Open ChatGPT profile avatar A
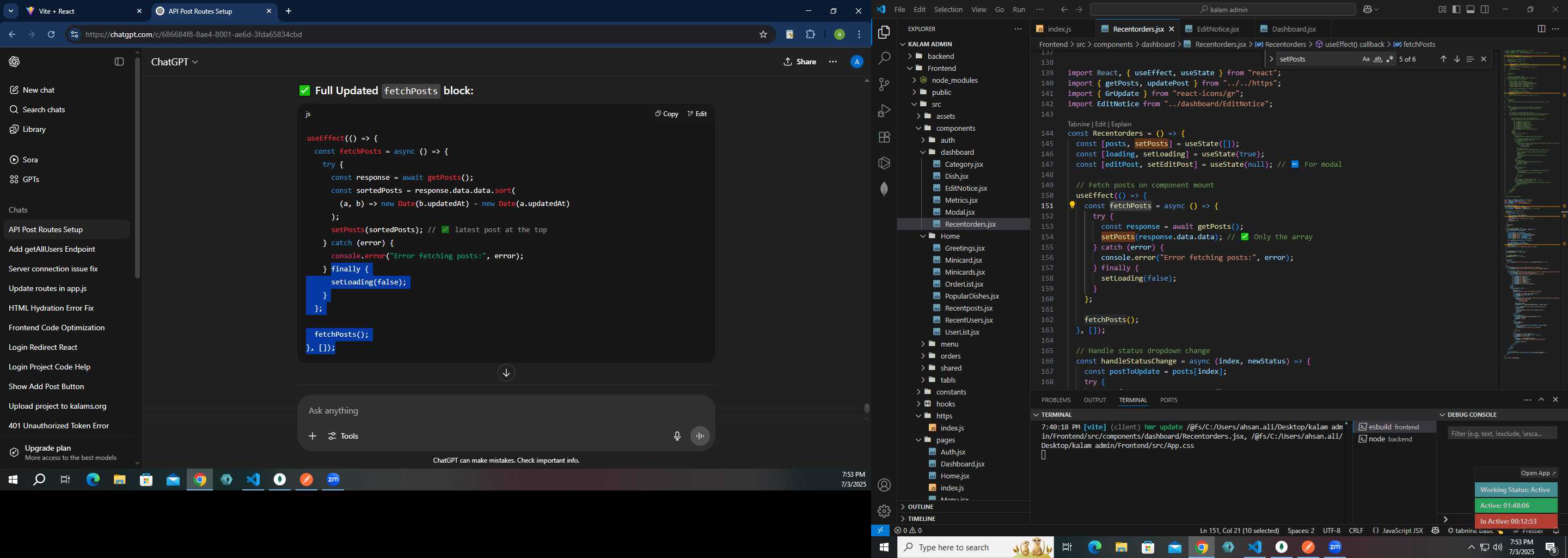 [856, 62]
